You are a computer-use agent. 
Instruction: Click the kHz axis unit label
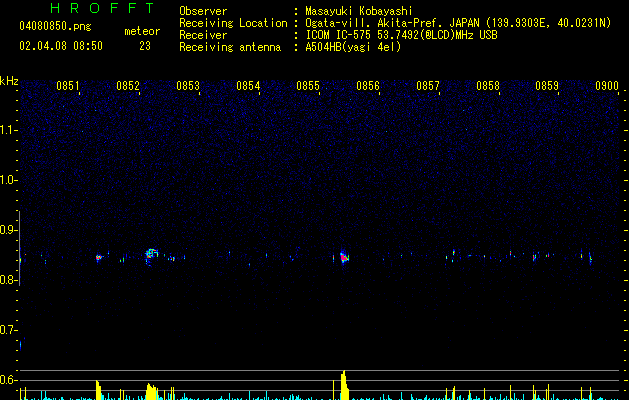[x=9, y=81]
